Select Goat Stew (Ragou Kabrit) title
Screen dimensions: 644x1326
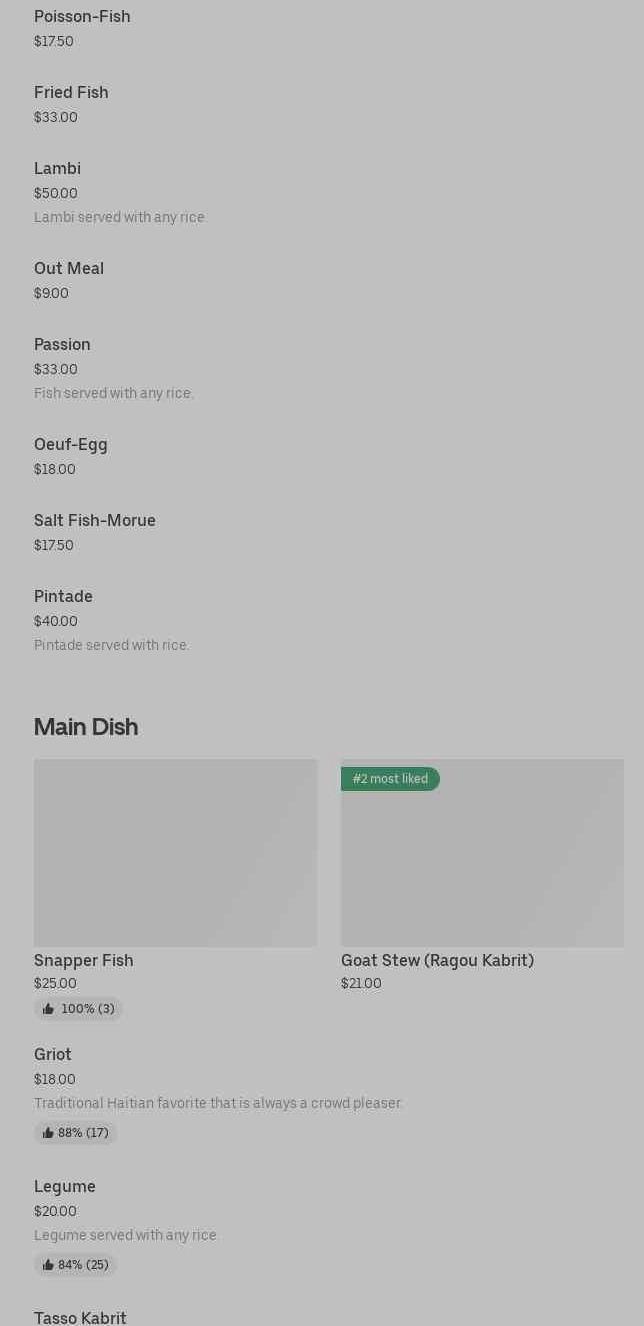click(437, 961)
